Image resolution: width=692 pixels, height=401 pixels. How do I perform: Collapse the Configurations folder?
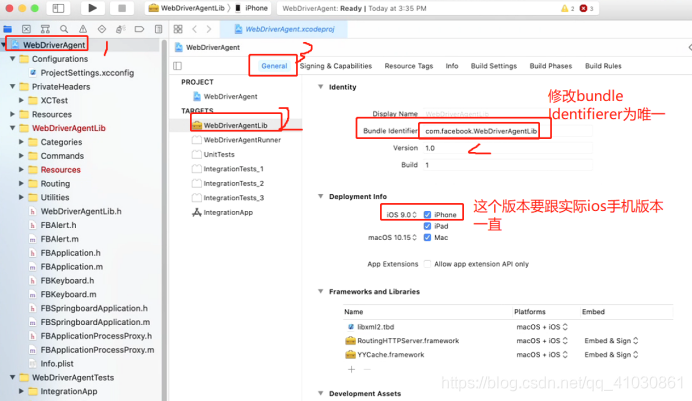click(12, 59)
